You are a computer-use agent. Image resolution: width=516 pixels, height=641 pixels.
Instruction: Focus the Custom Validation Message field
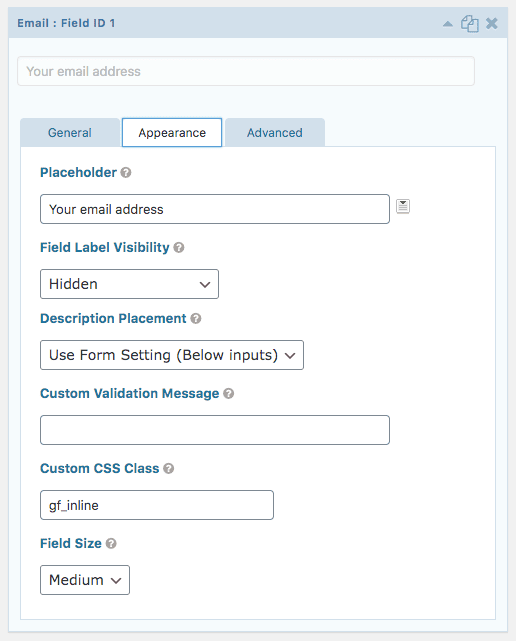tap(215, 430)
